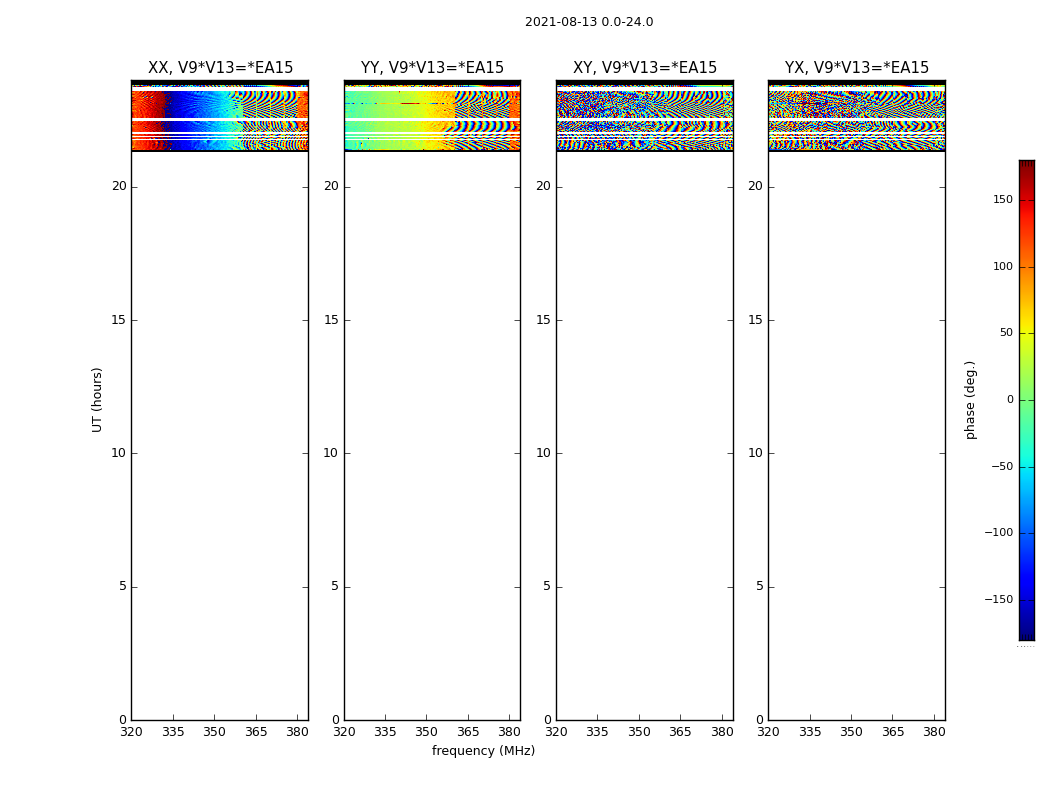Click the 320 tick under XX panel

[131, 732]
